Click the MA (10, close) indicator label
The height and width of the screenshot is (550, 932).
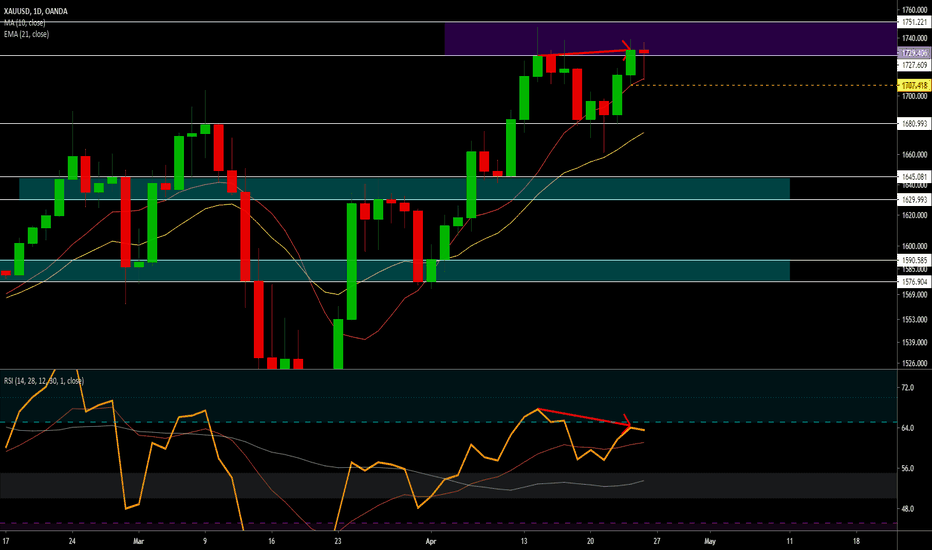pyautogui.click(x=24, y=23)
